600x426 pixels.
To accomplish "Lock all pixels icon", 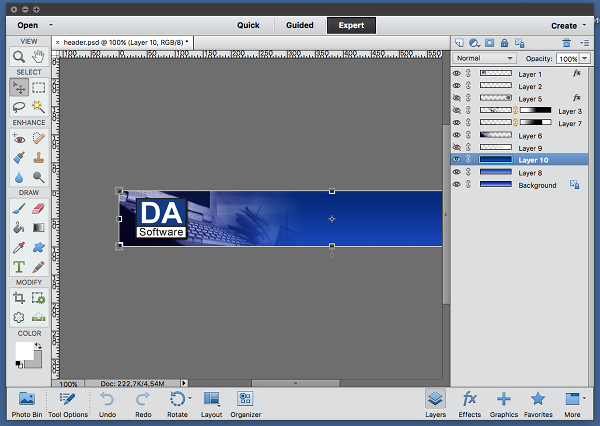I will (x=504, y=43).
